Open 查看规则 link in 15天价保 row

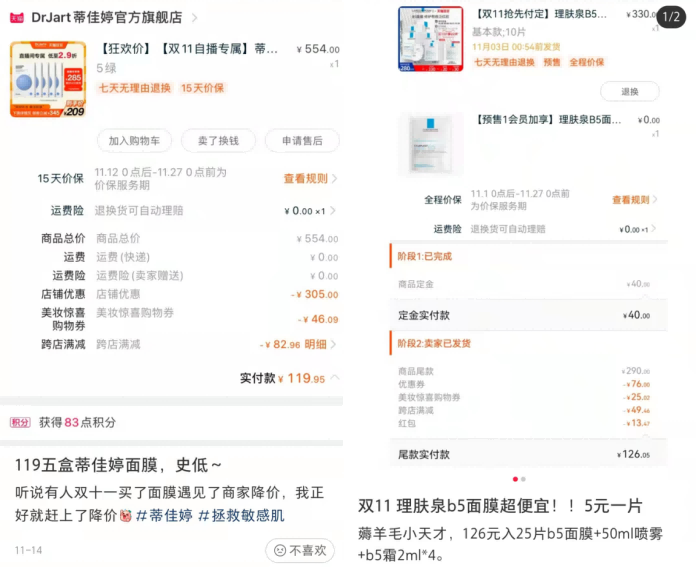(x=310, y=179)
